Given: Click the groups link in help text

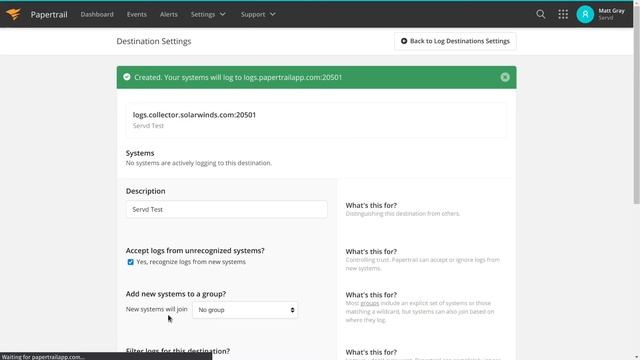Looking at the screenshot, I should (369, 303).
